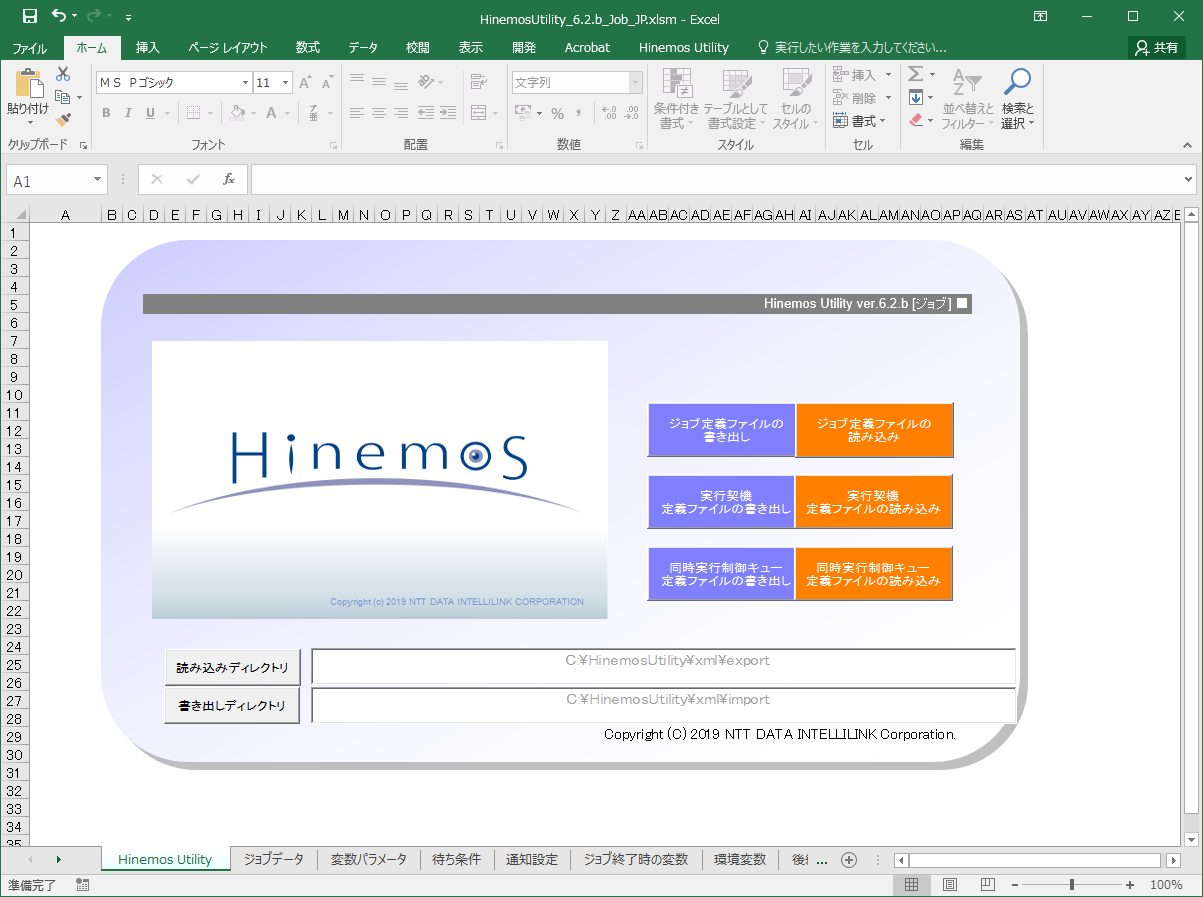This screenshot has width=1203, height=897.
Task: Open the 書式 Format cells dropdown
Action: coord(859,121)
